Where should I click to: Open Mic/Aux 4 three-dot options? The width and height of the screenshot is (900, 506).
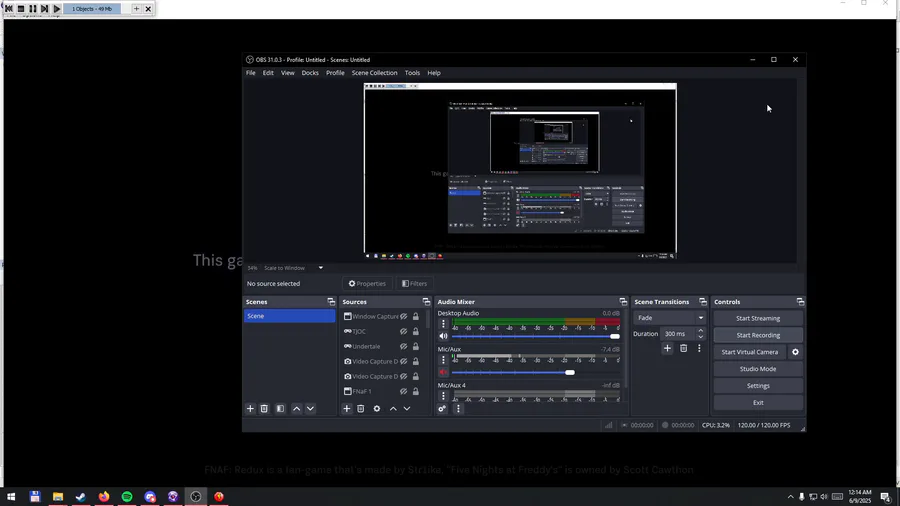pos(443,396)
